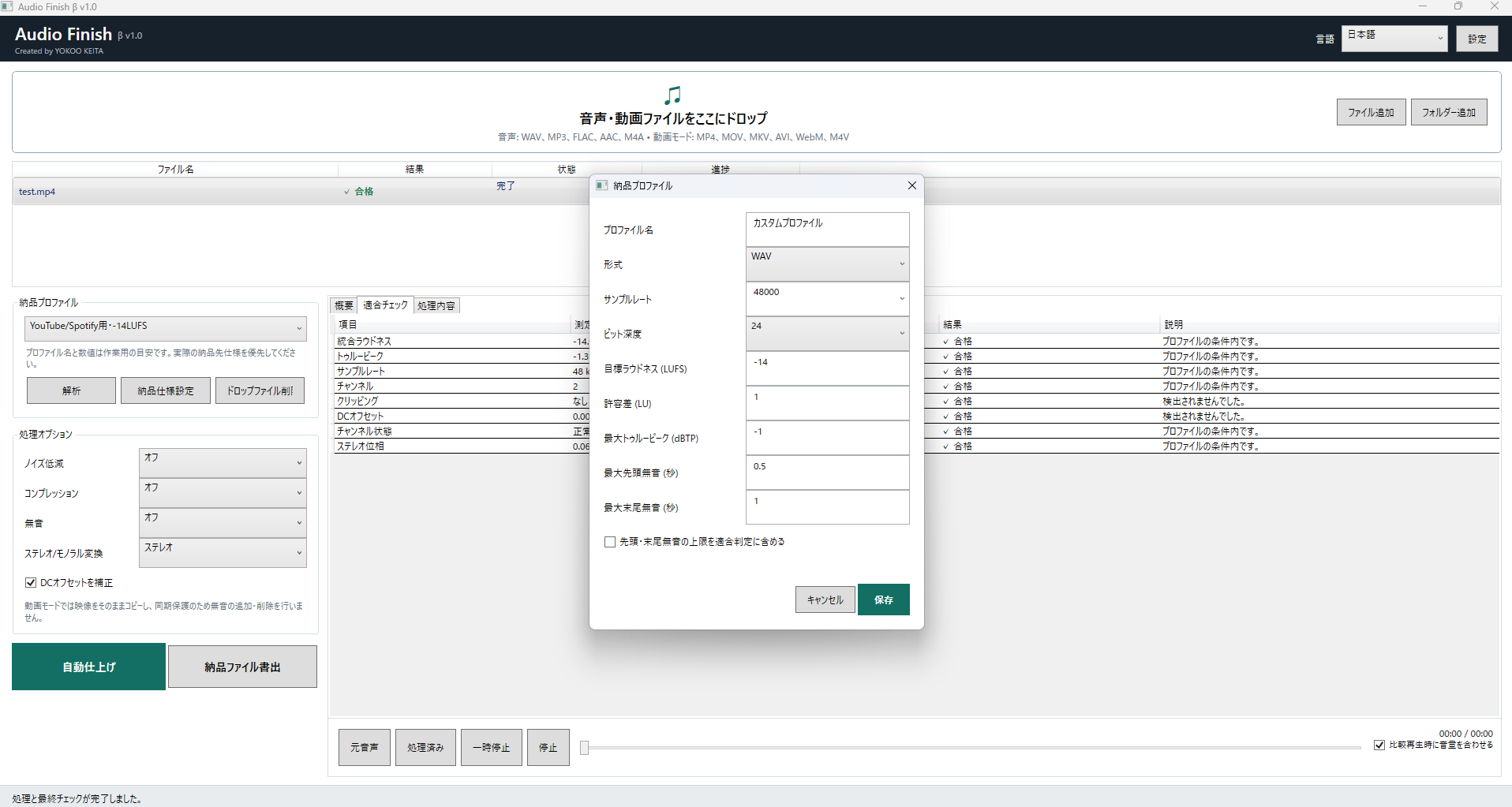Open the ノイズ低減 dropdown
The image size is (1512, 807).
click(x=223, y=463)
